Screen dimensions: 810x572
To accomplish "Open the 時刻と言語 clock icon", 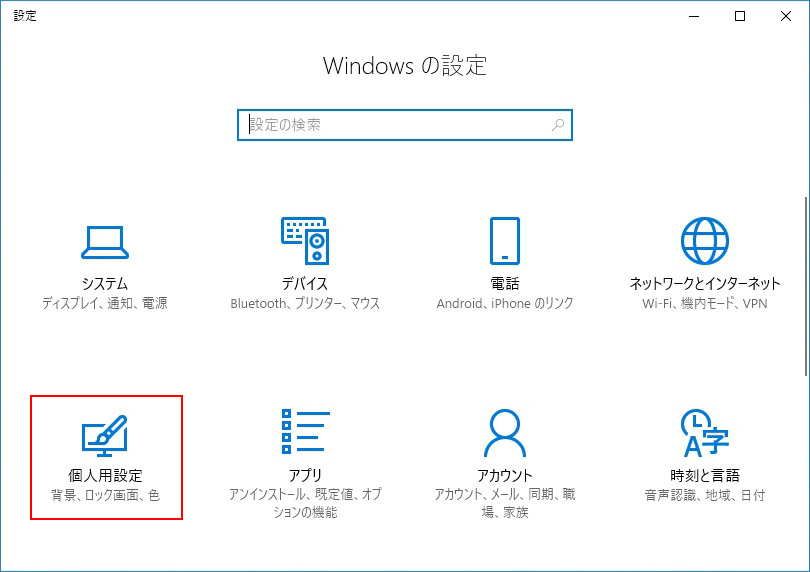I will (705, 433).
